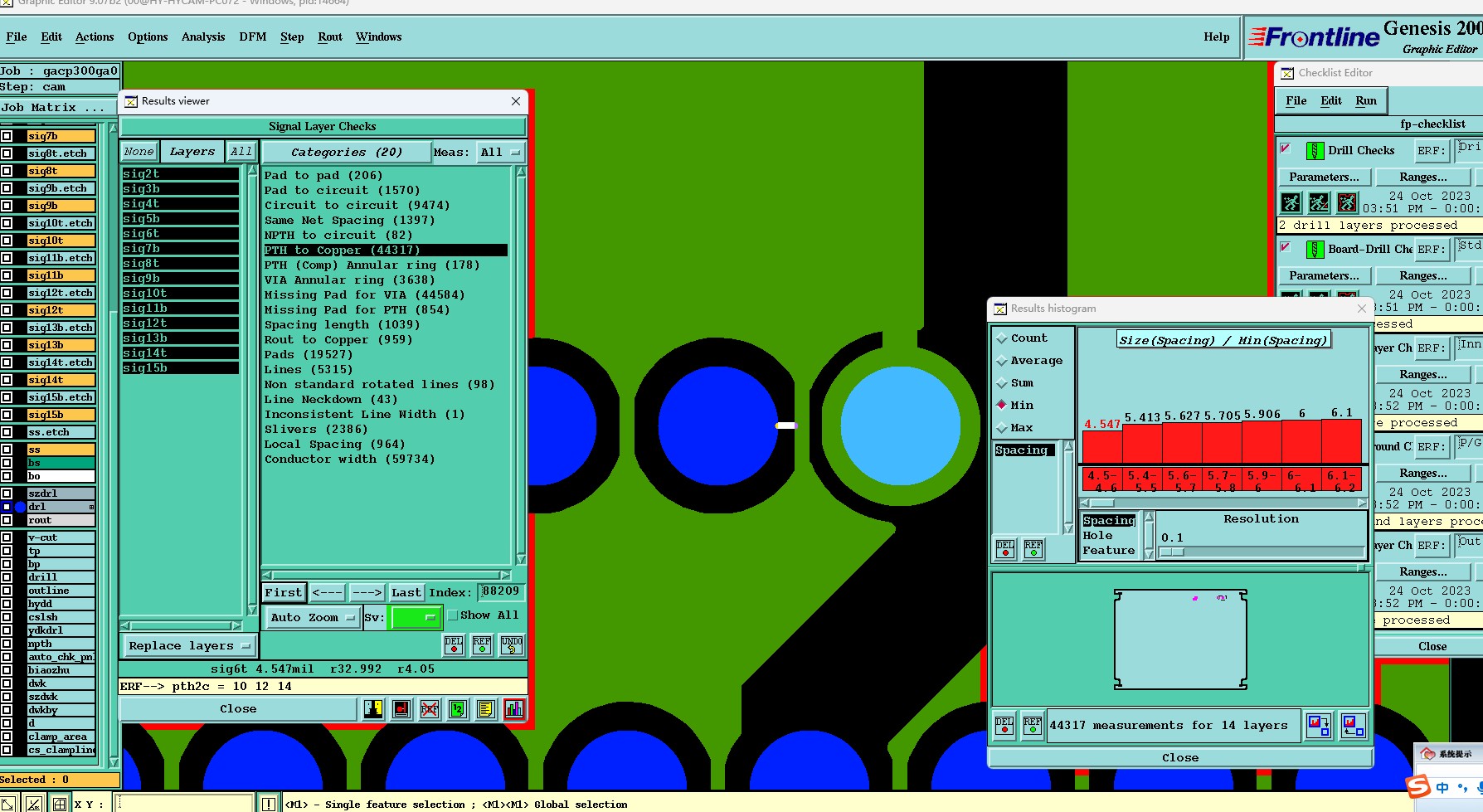
Task: Open the Rout menu
Action: [330, 37]
